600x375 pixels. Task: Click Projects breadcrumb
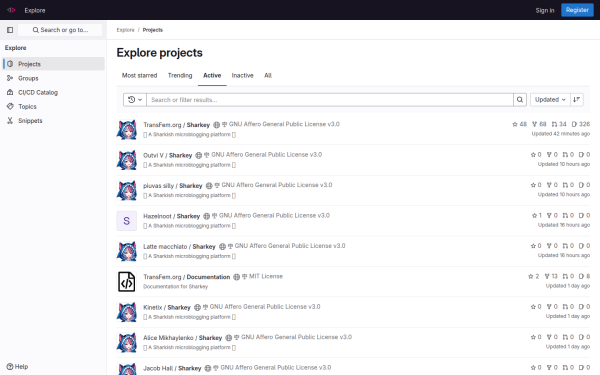click(x=153, y=30)
